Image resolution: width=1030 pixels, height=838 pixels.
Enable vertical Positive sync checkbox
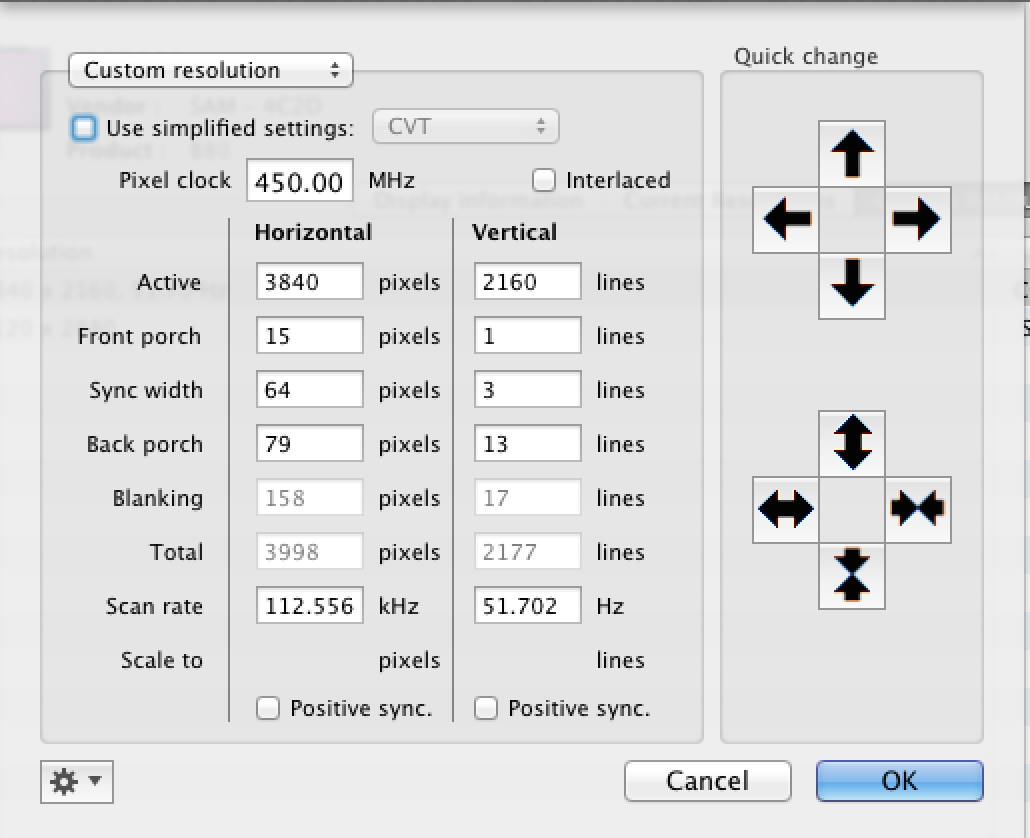pyautogui.click(x=486, y=709)
